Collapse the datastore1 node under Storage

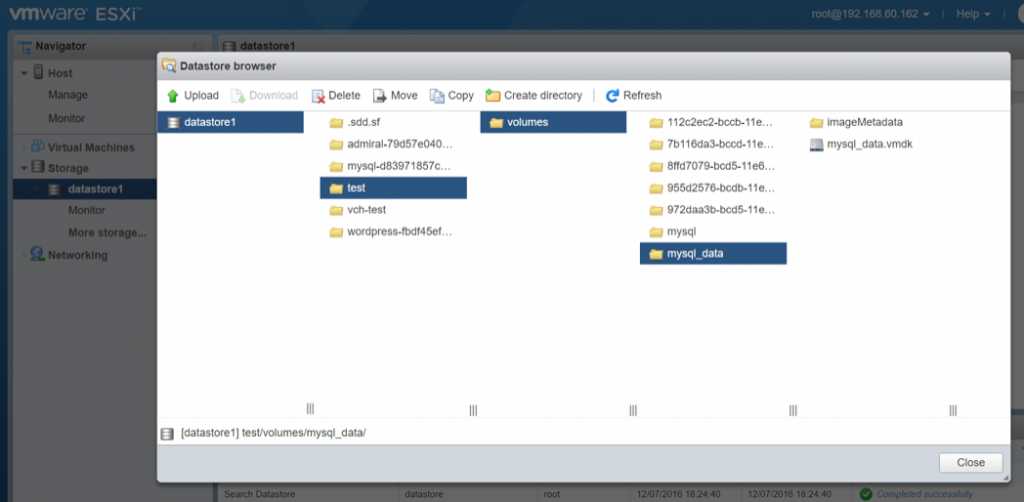[37, 189]
